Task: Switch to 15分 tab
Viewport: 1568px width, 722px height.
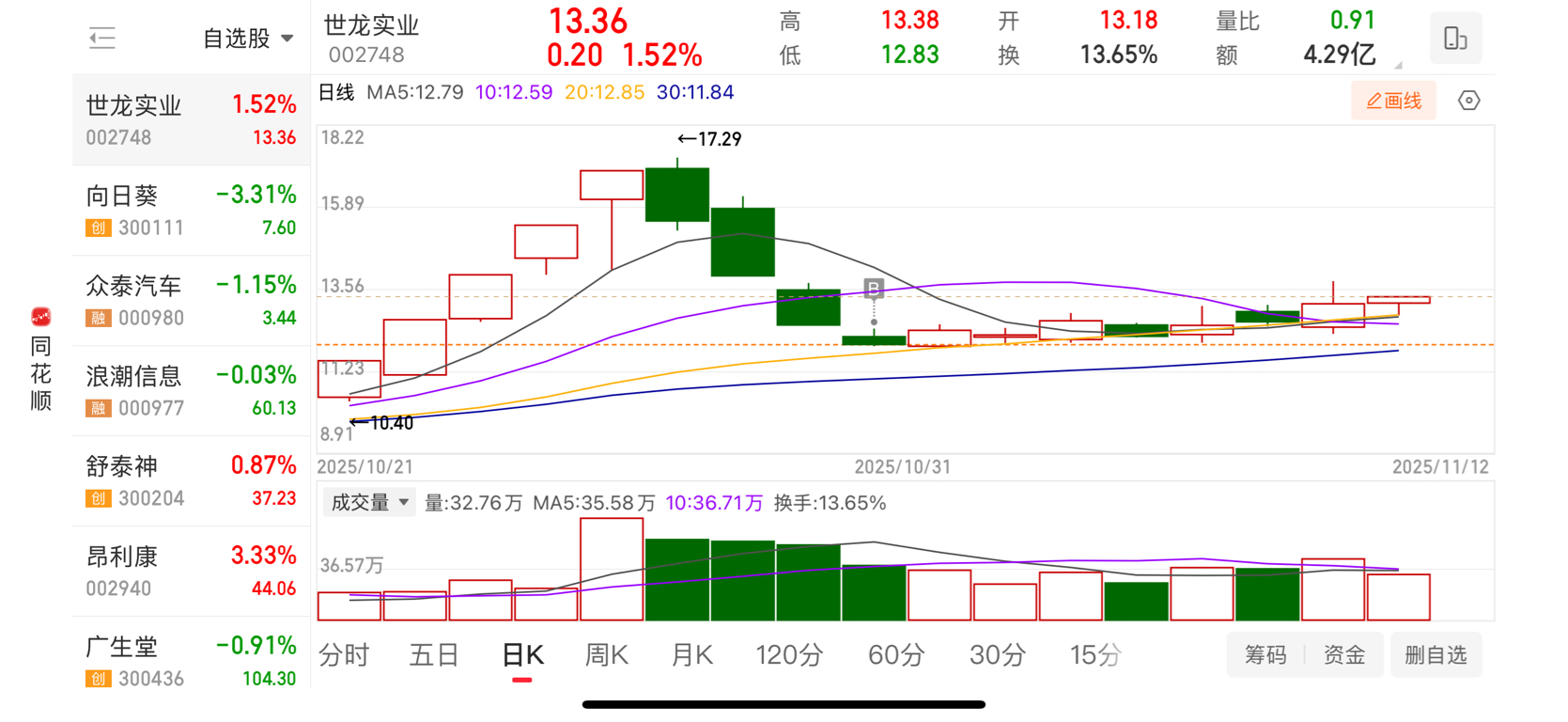Action: pyautogui.click(x=1095, y=654)
